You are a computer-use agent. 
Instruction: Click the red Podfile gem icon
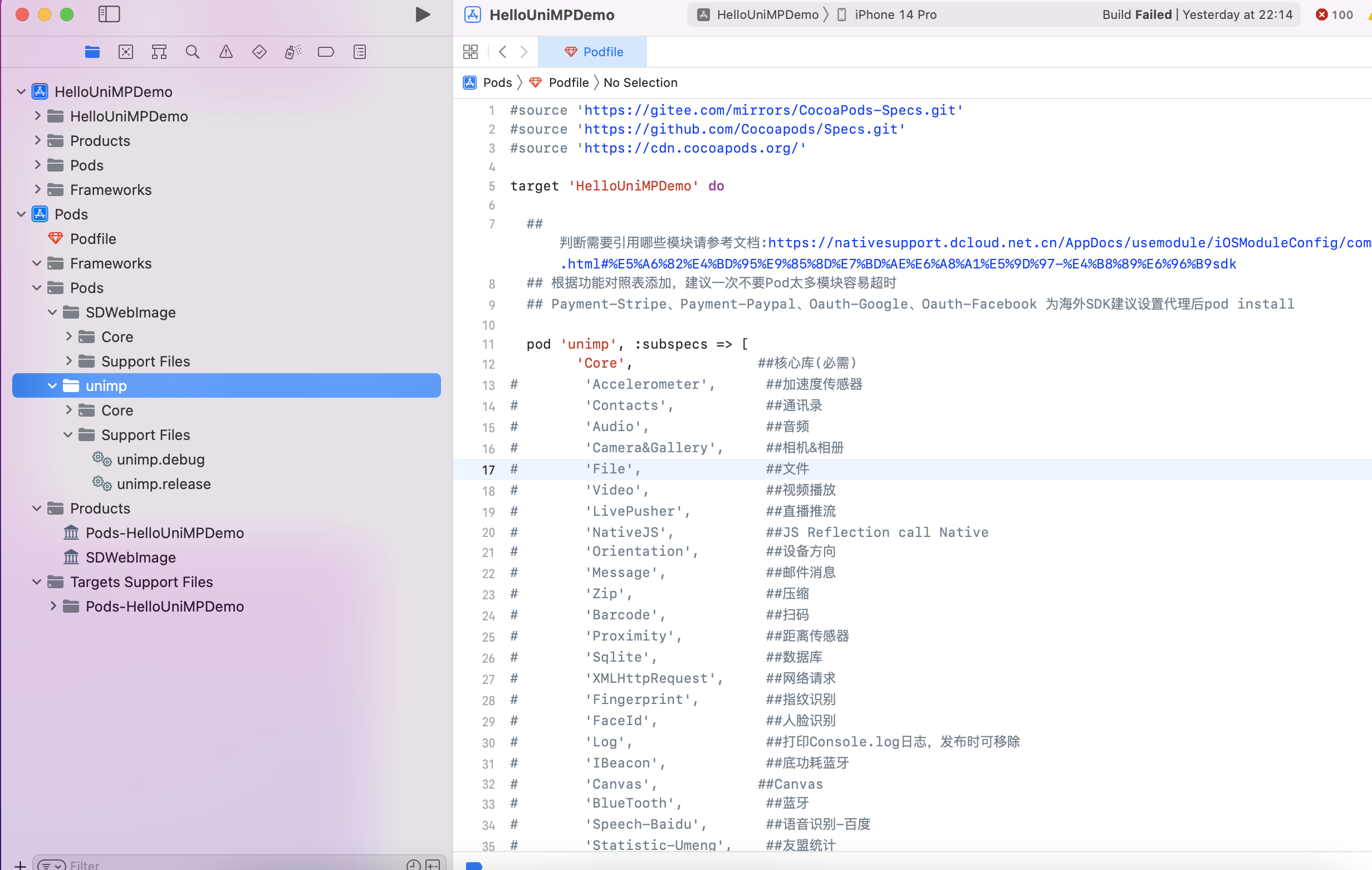click(55, 238)
